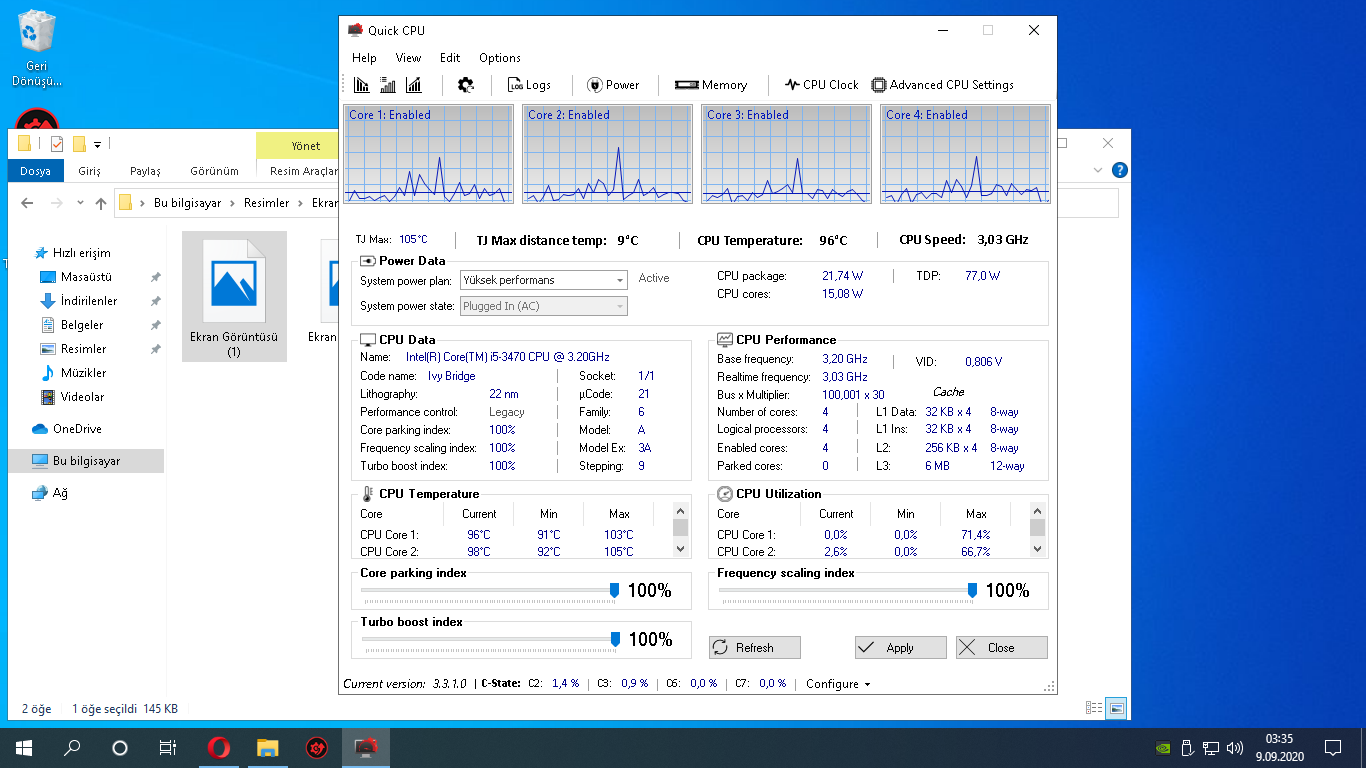Switch to the Paylaş ribbon tab

tap(145, 171)
